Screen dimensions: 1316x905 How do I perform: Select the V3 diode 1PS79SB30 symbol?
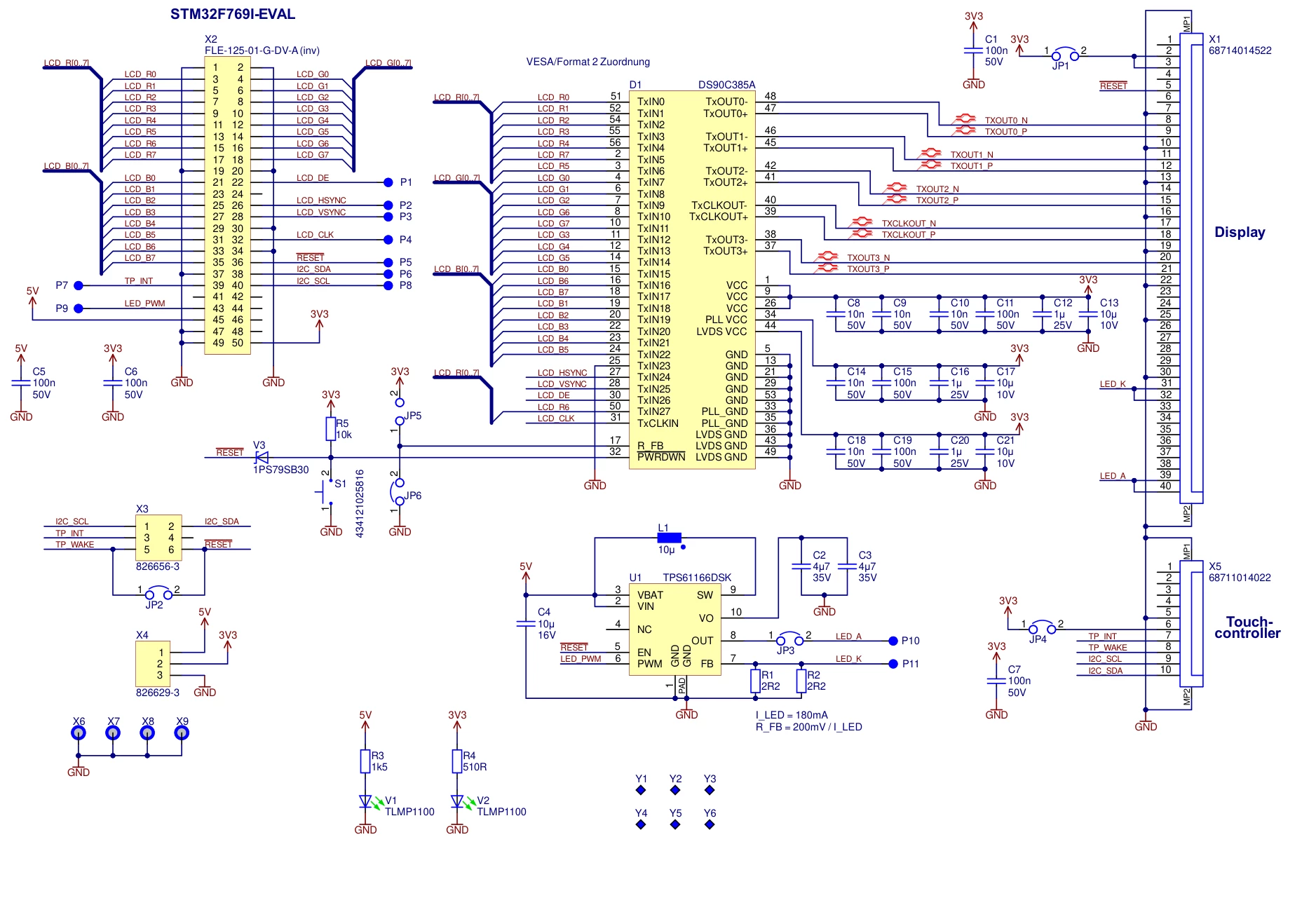pyautogui.click(x=262, y=457)
